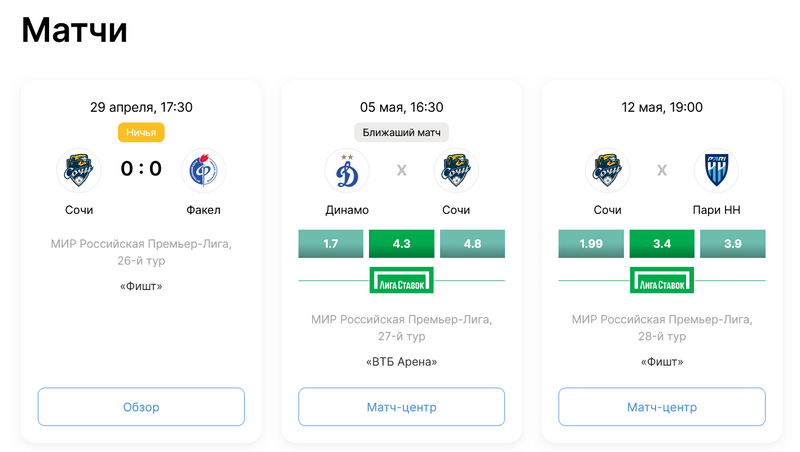This screenshot has height=452, width=800.
Task: Open Liga Stavok logo under Dynamo match
Action: (x=401, y=281)
